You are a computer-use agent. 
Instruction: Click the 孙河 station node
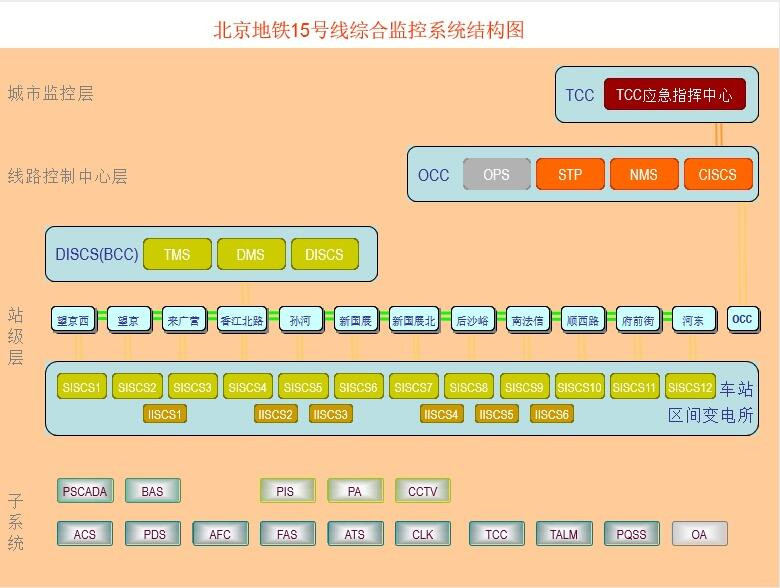300,320
